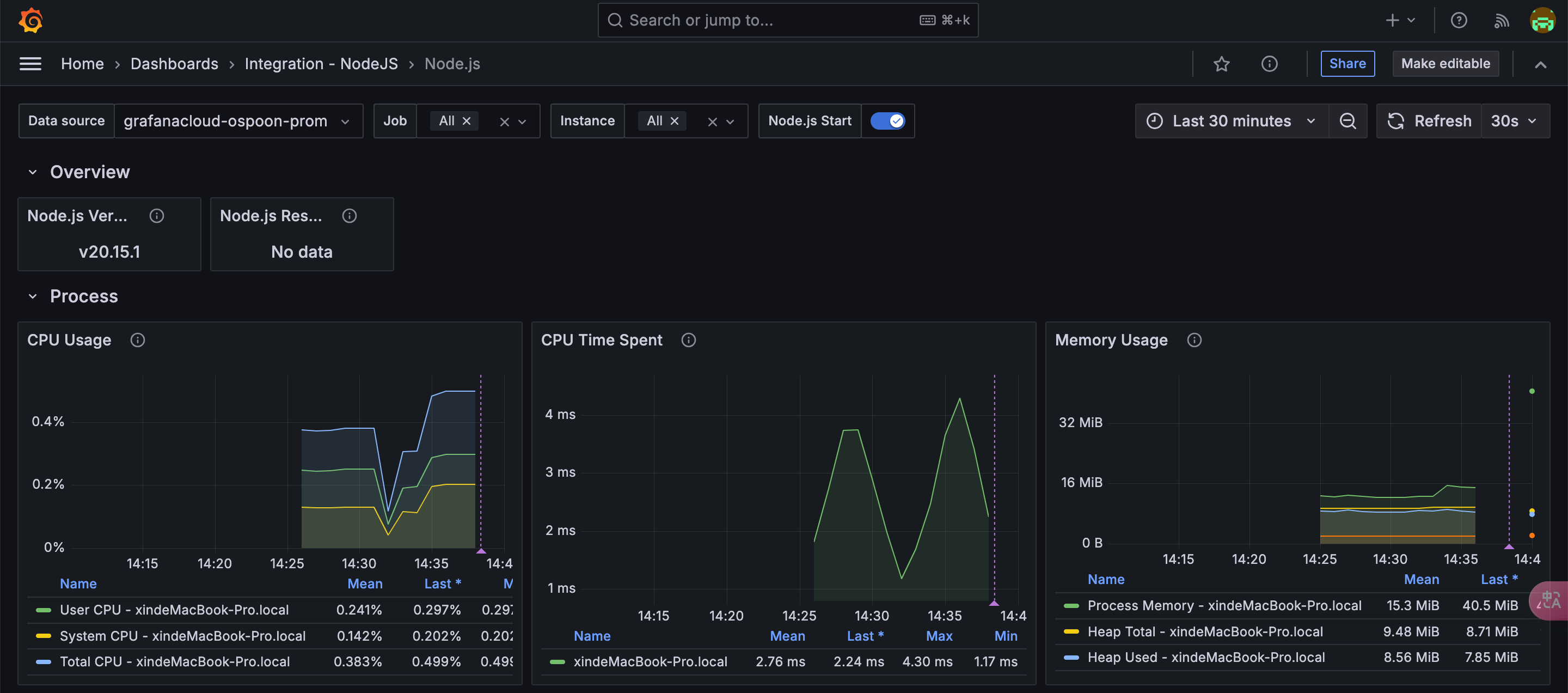The height and width of the screenshot is (693, 1568).
Task: Sort CPU Time Spent legend by Max
Action: coord(939,636)
